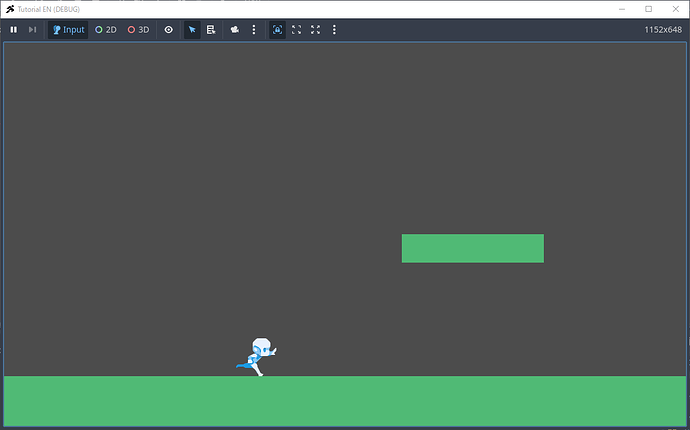The height and width of the screenshot is (430, 690).
Task: Set fixed size embedded window mode
Action: pos(296,30)
